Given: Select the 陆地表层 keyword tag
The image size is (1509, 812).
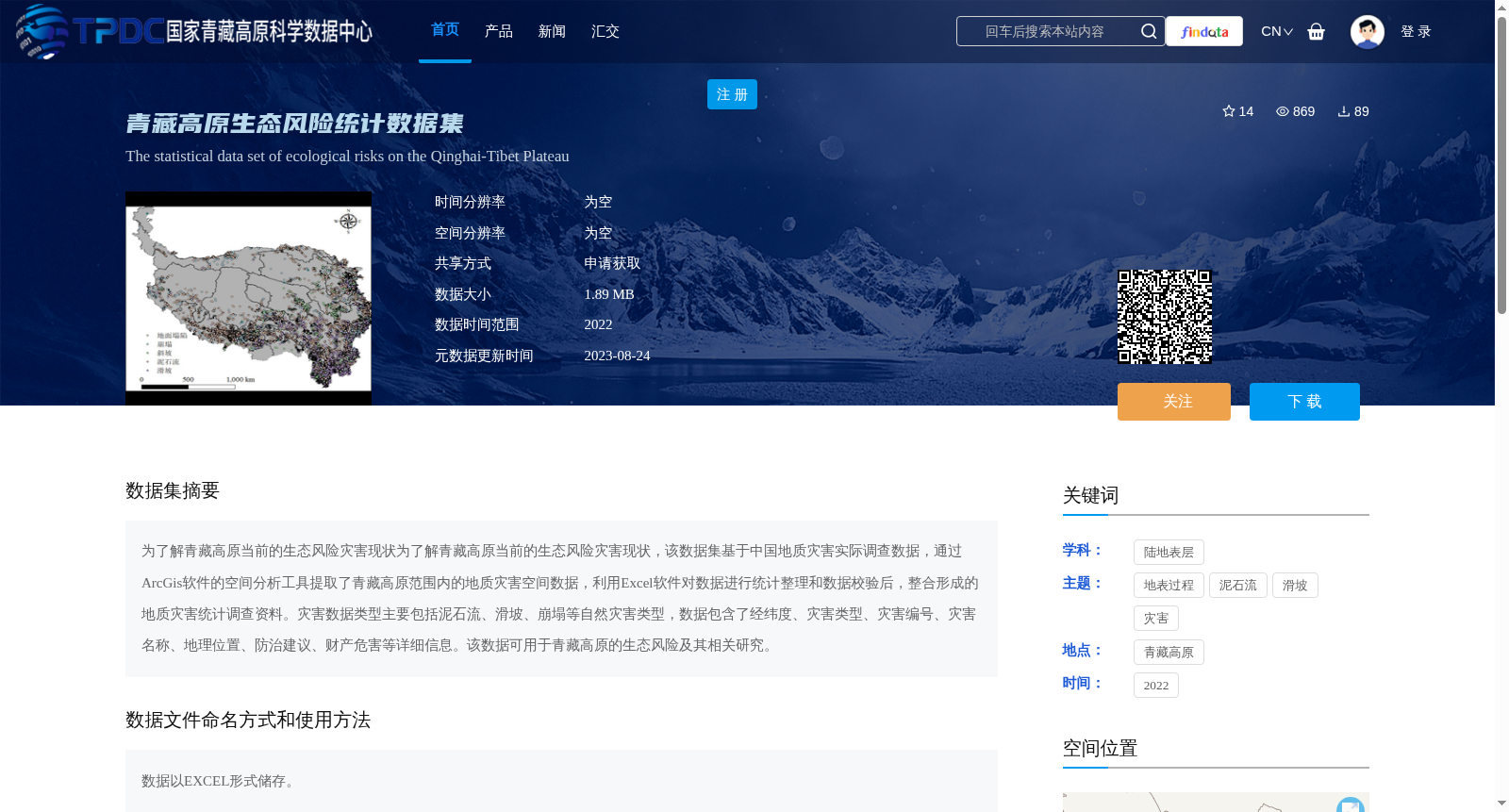Looking at the screenshot, I should 1169,553.
